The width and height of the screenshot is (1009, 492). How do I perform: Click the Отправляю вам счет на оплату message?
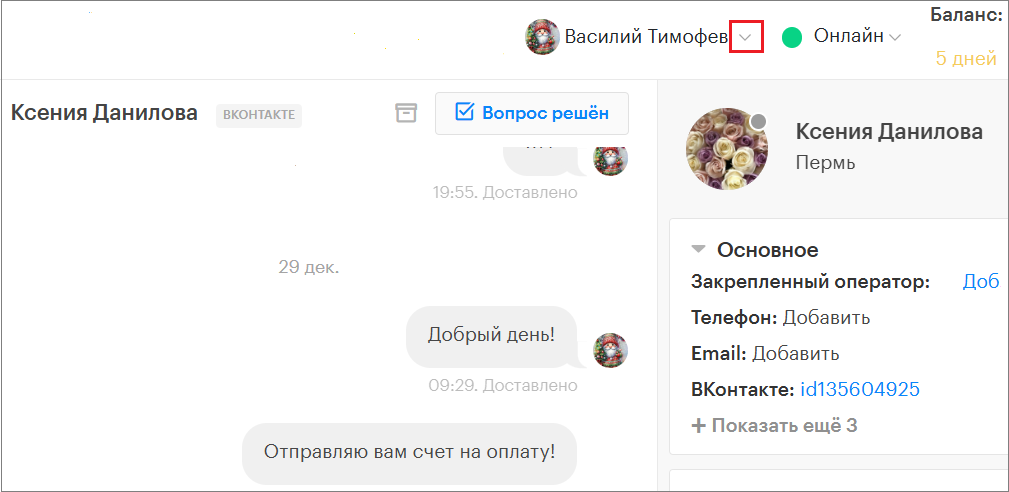pos(409,451)
